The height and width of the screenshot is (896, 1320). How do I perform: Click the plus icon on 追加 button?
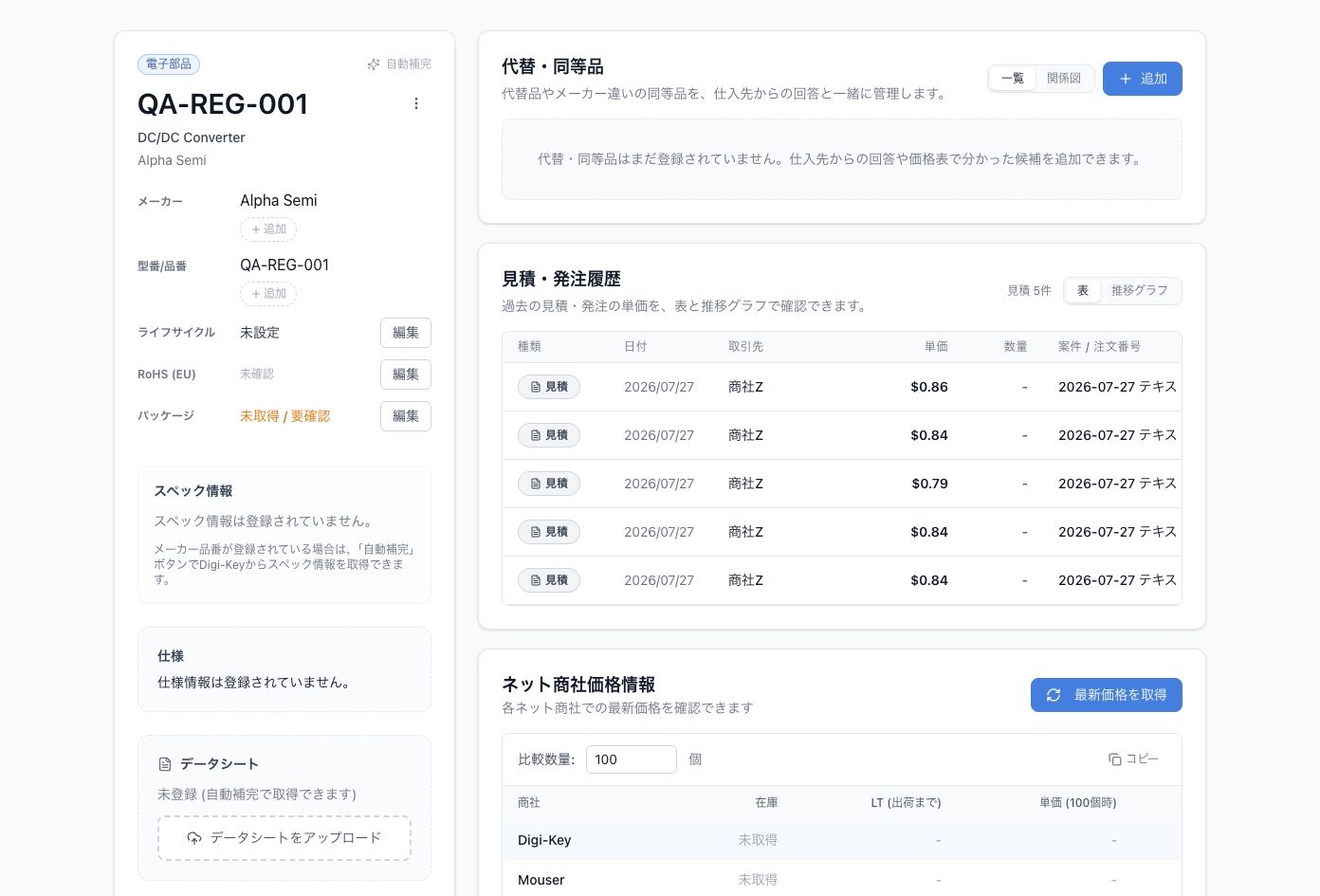[x=1126, y=79]
